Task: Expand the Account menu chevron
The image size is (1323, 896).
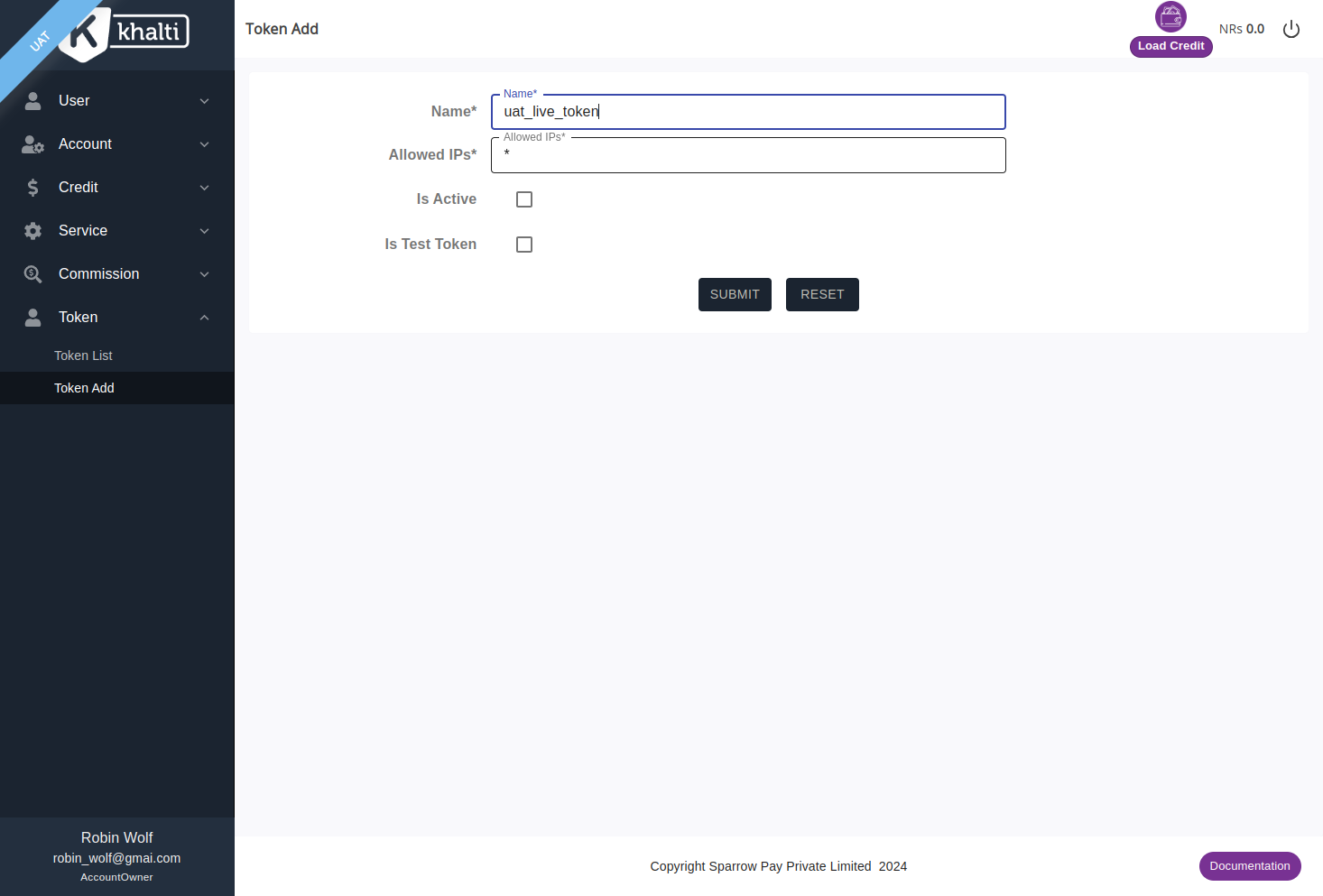Action: coord(205,144)
